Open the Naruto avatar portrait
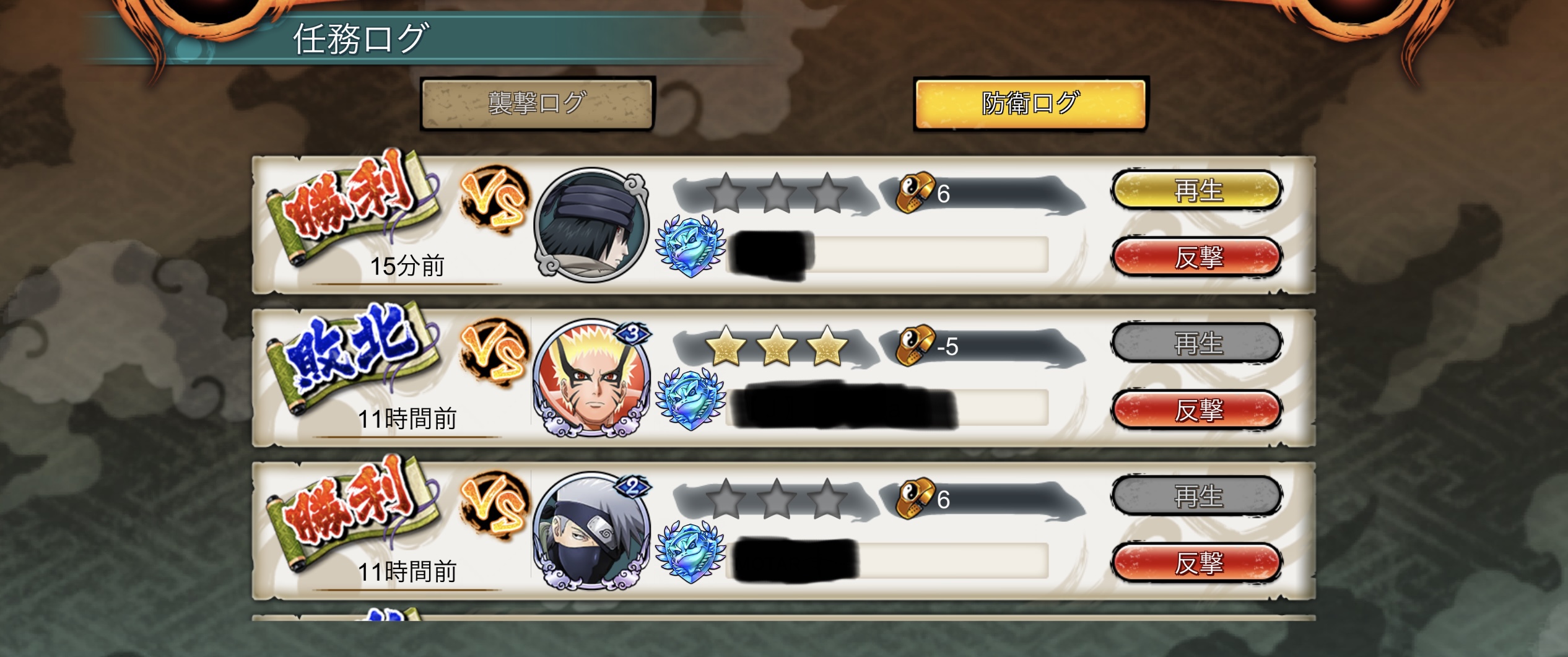This screenshot has width=1568, height=657. [591, 378]
